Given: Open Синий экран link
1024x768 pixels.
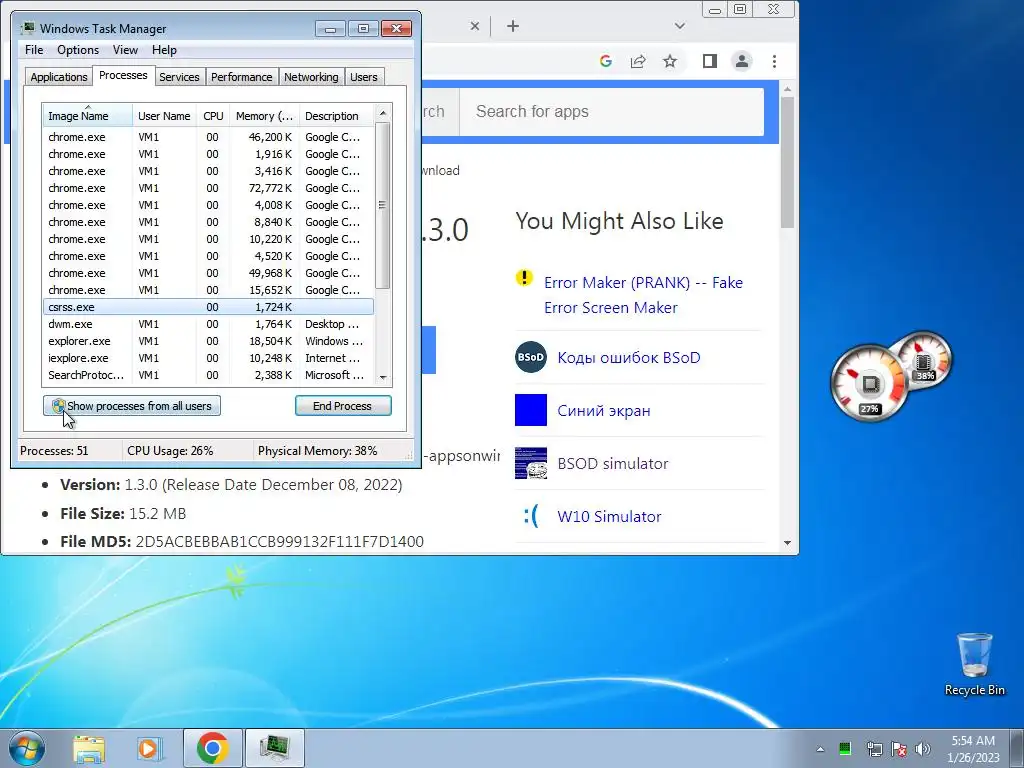Looking at the screenshot, I should [603, 411].
